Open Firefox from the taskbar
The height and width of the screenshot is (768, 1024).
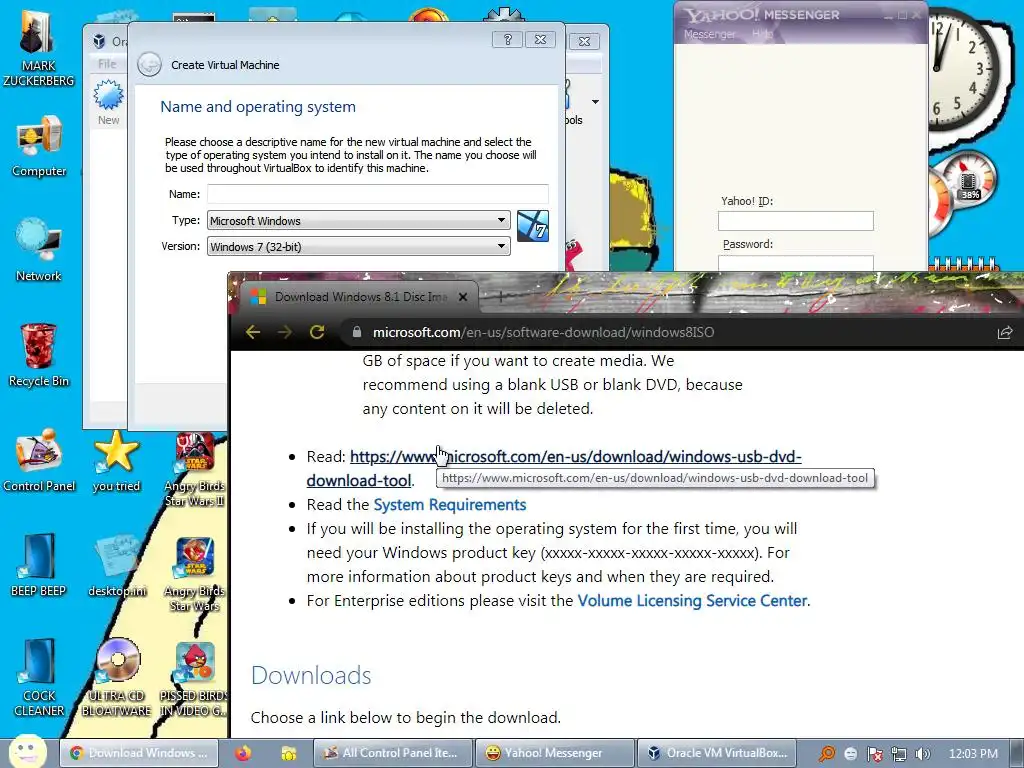tap(243, 753)
